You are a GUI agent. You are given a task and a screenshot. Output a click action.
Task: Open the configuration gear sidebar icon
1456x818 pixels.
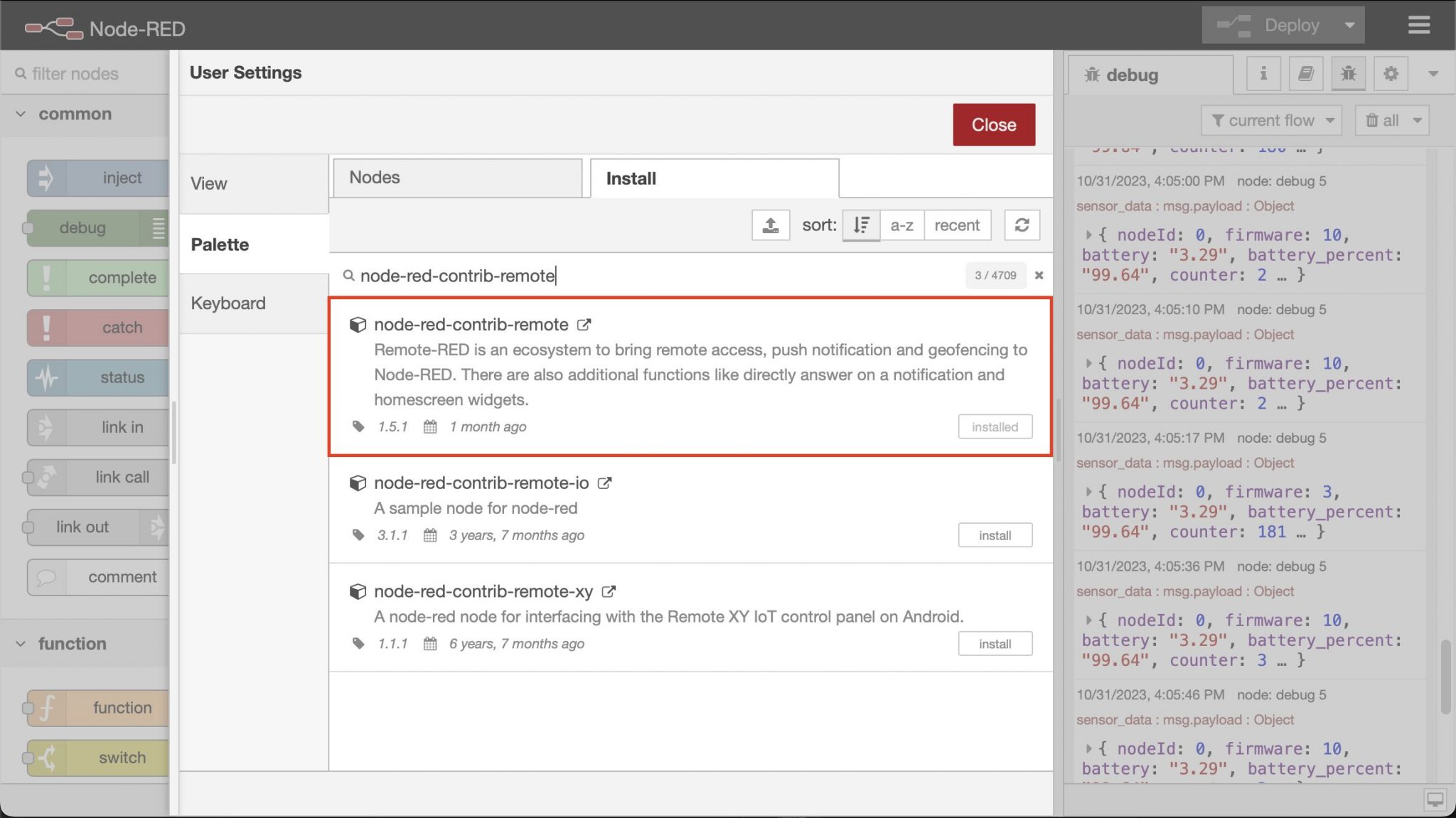click(x=1391, y=74)
